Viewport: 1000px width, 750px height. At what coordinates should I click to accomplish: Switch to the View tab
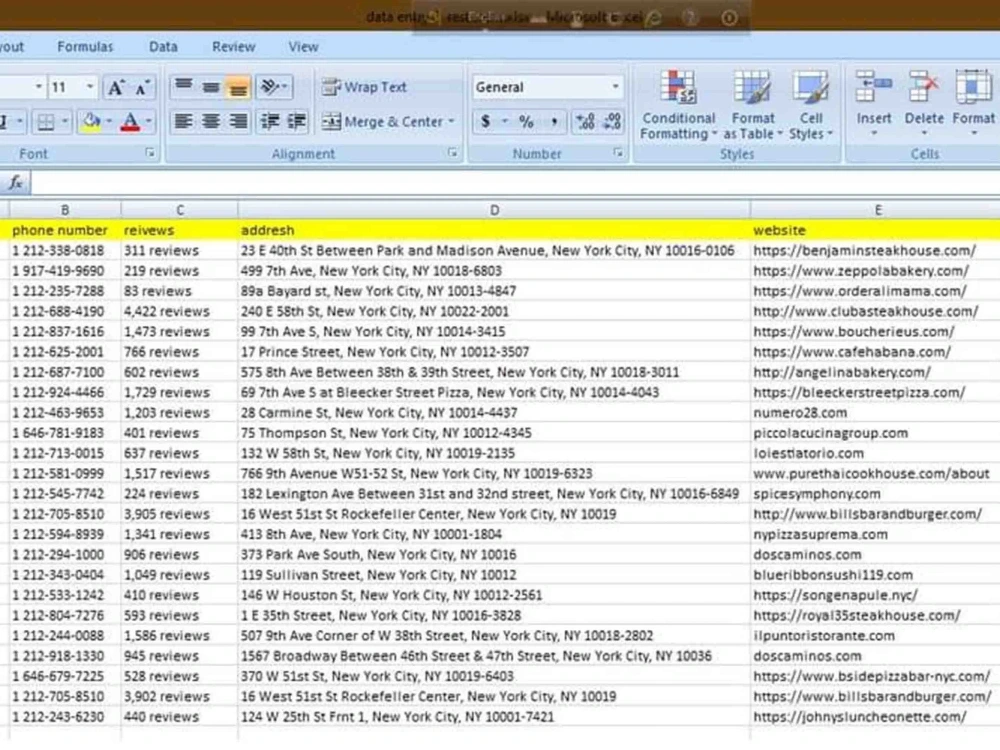coord(303,47)
